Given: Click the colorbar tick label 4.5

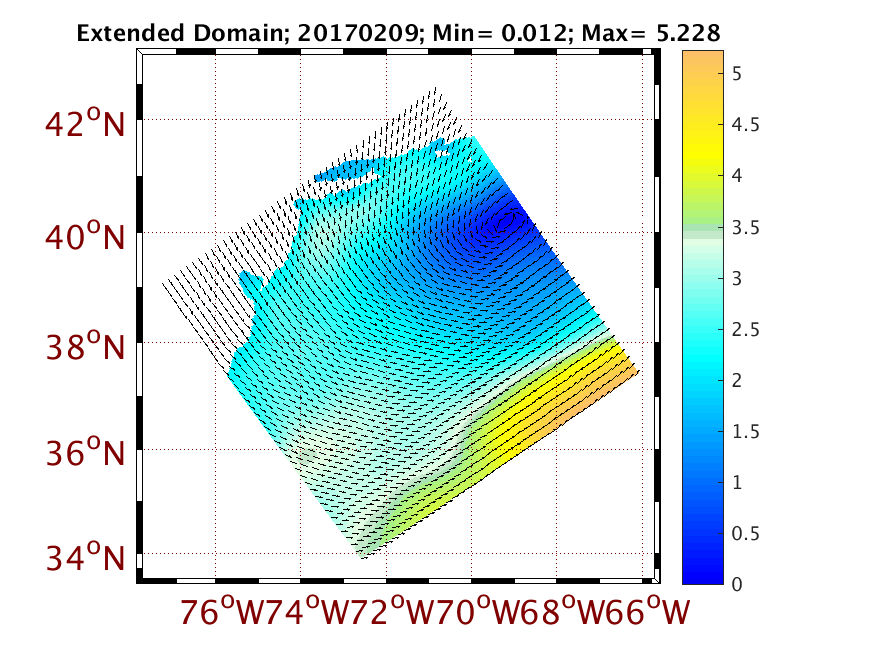Looking at the screenshot, I should (x=745, y=124).
